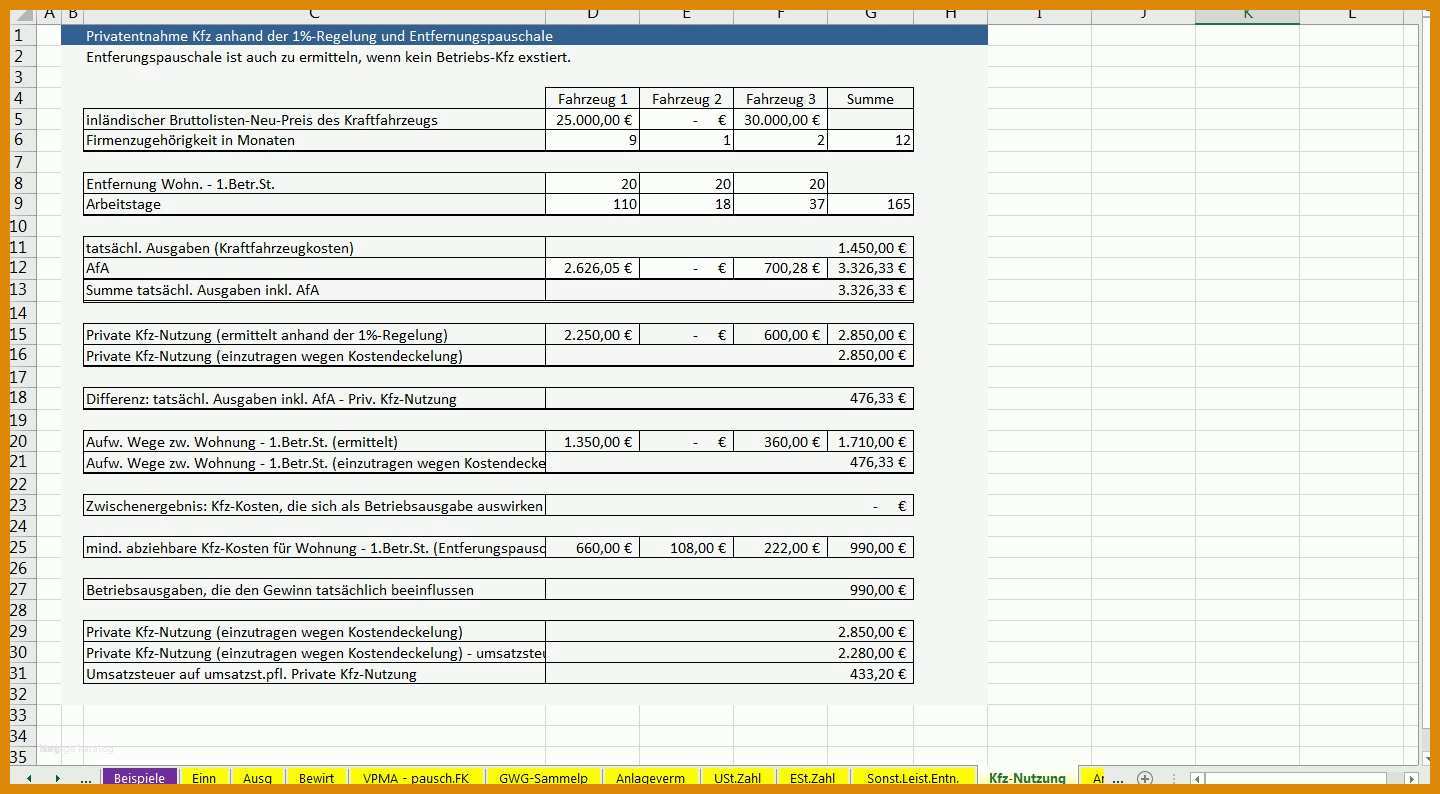Select the 30.000,00 € price cell
Viewport: 1440px width, 794px height.
tap(780, 120)
